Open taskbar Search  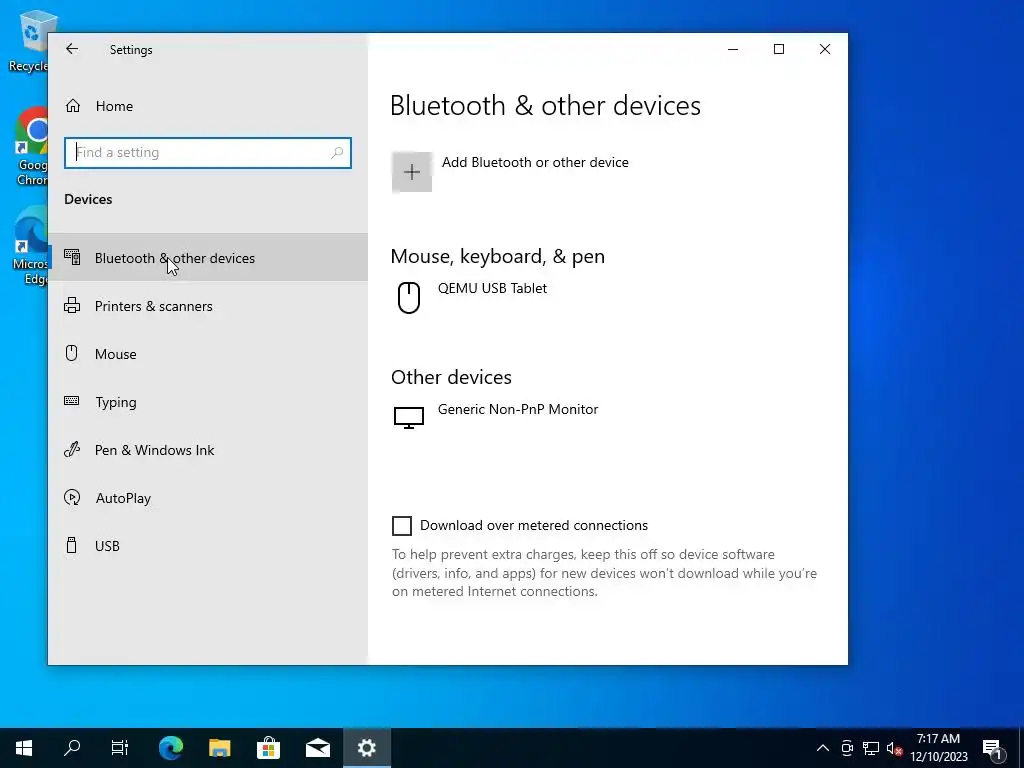(72, 748)
